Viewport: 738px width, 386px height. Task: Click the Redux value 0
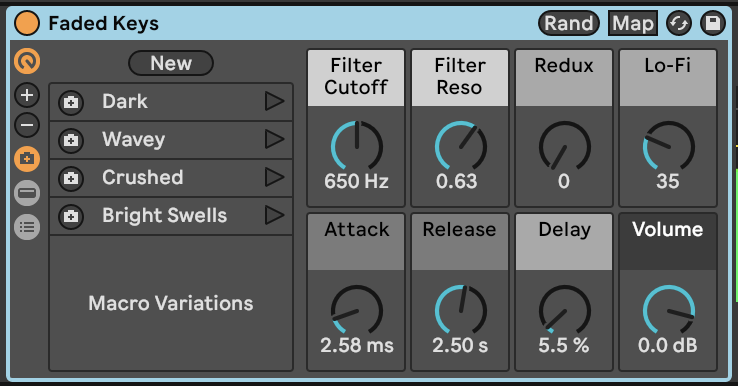coord(564,182)
